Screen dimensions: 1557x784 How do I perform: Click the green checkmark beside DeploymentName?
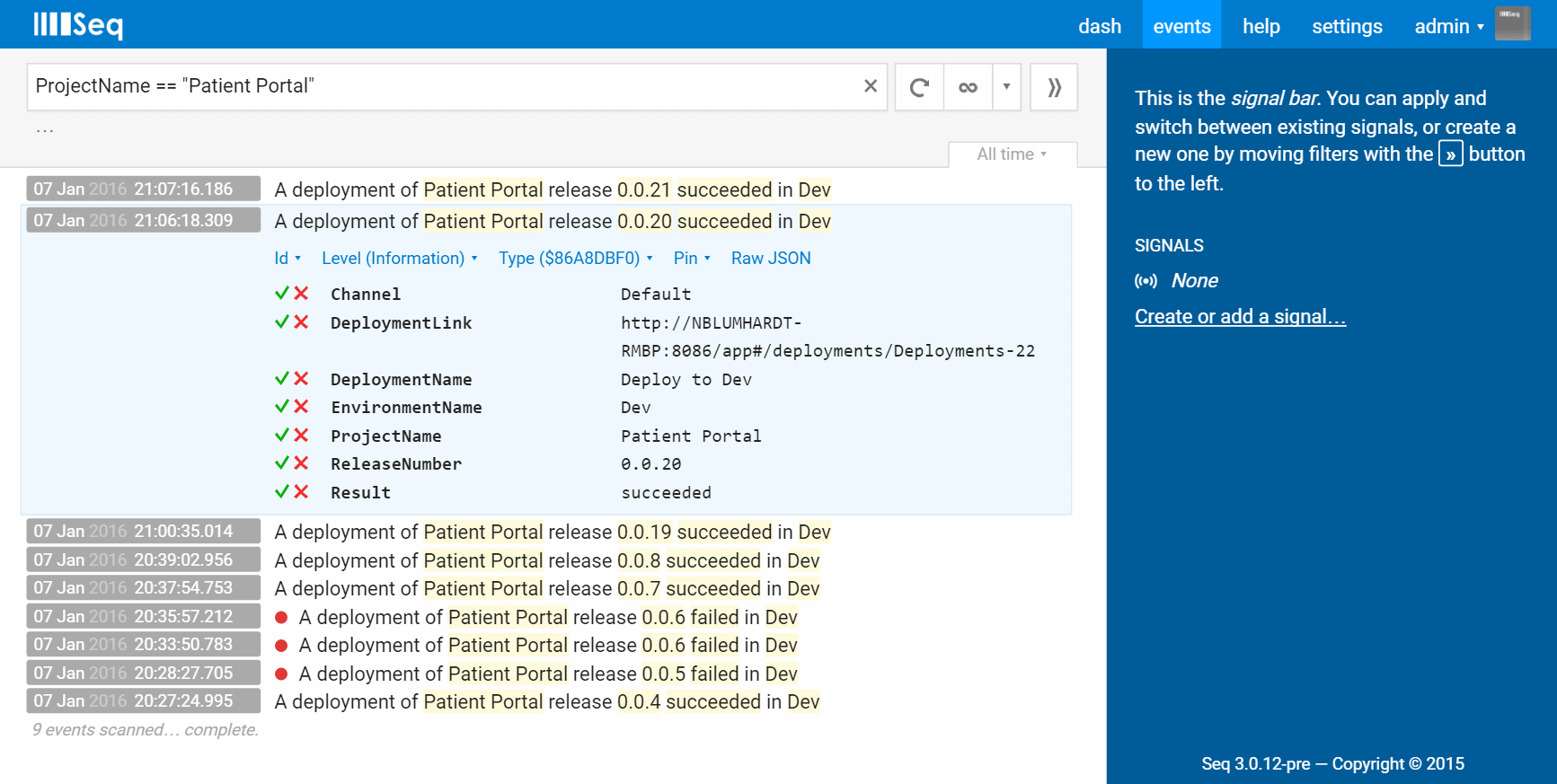(x=282, y=378)
